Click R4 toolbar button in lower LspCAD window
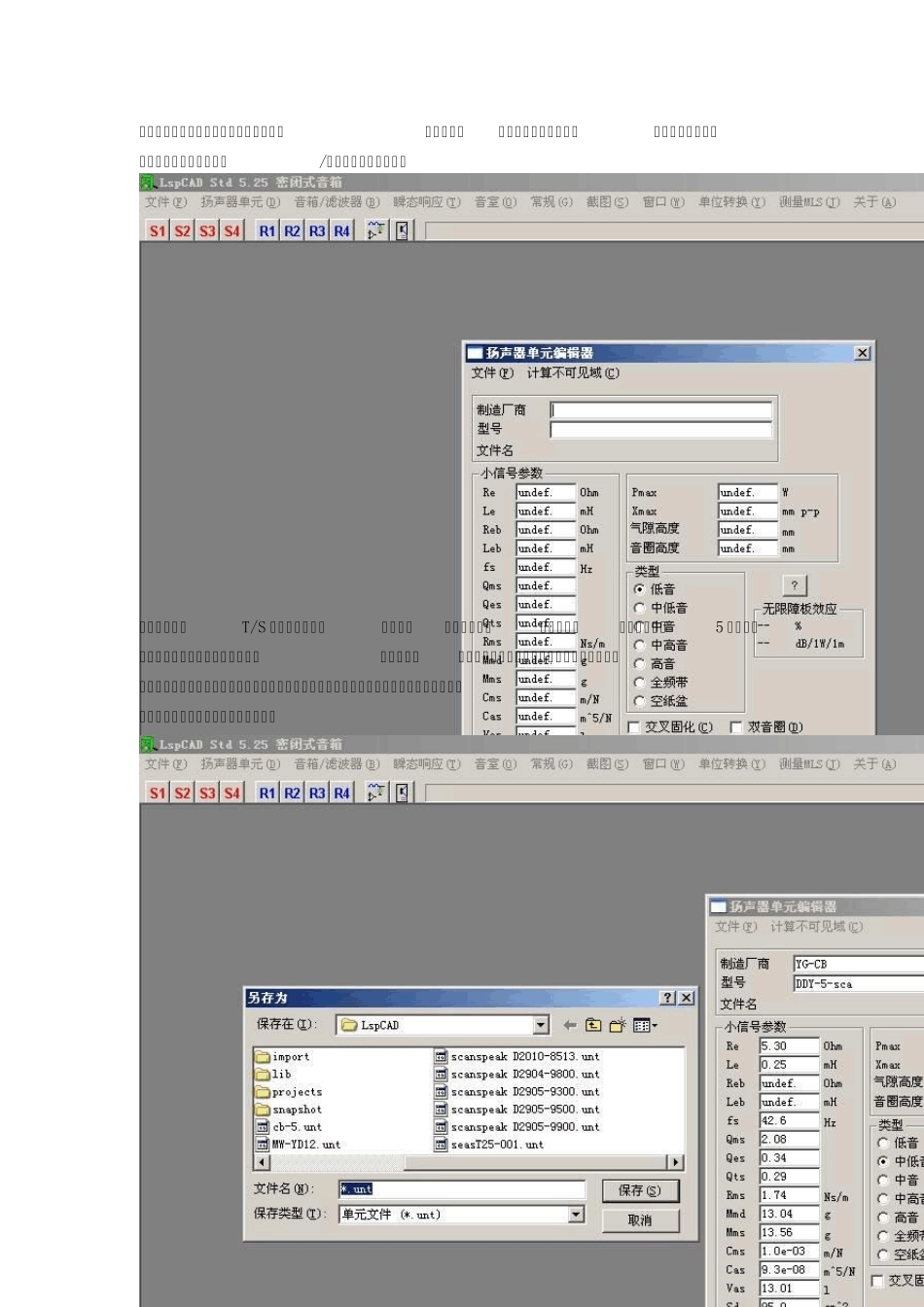This screenshot has height=1307, width=924. (x=341, y=793)
